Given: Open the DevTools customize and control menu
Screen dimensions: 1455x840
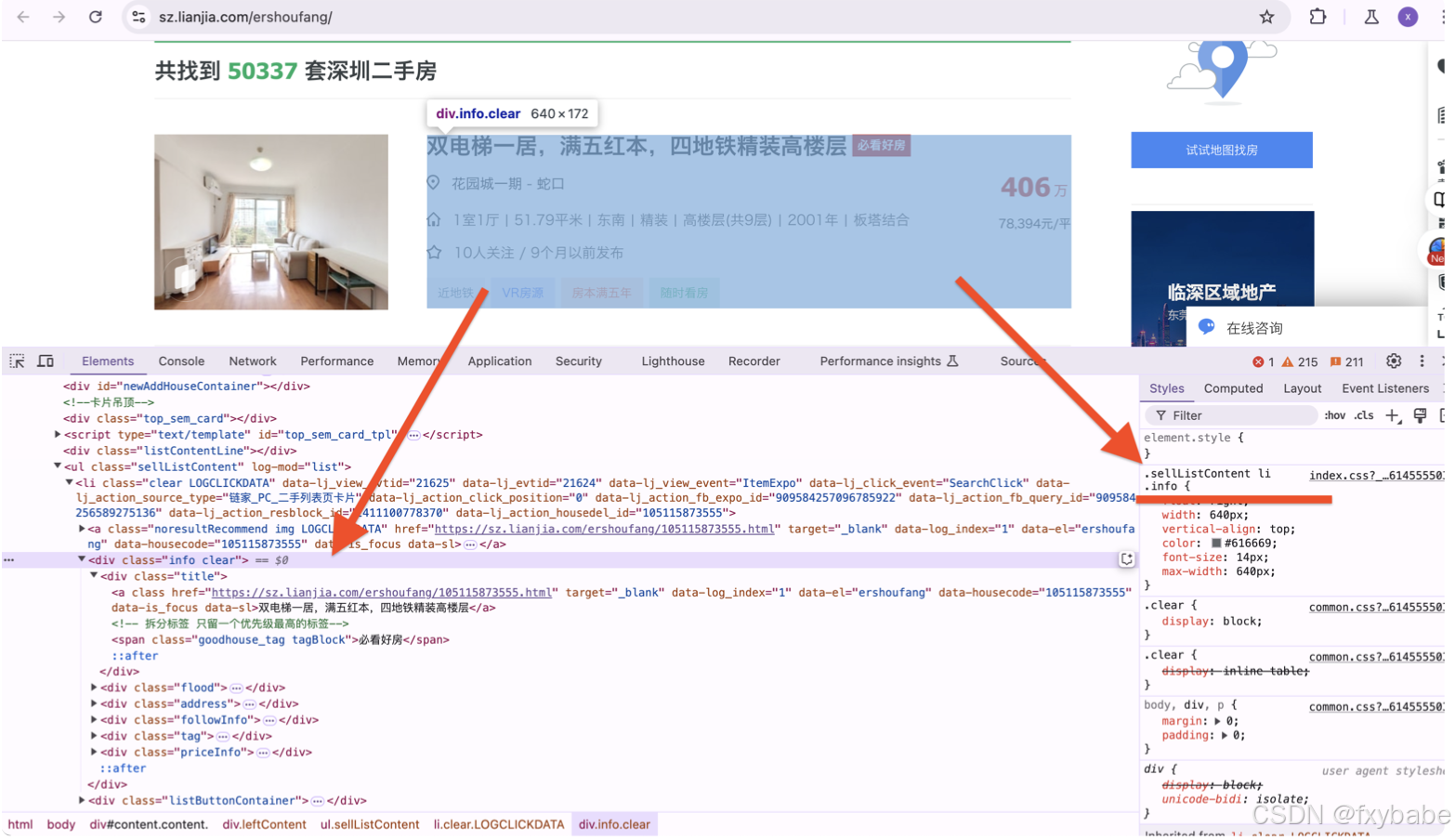Looking at the screenshot, I should point(1422,361).
